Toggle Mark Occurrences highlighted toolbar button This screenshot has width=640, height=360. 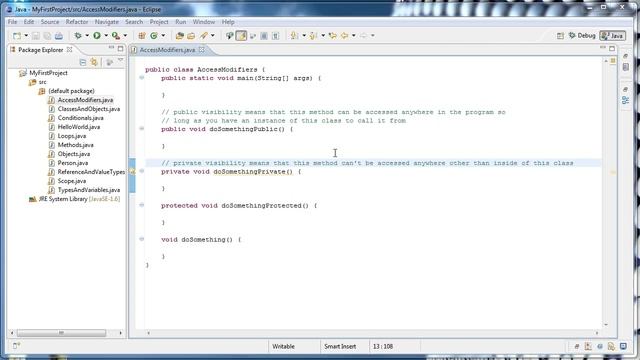[241, 36]
